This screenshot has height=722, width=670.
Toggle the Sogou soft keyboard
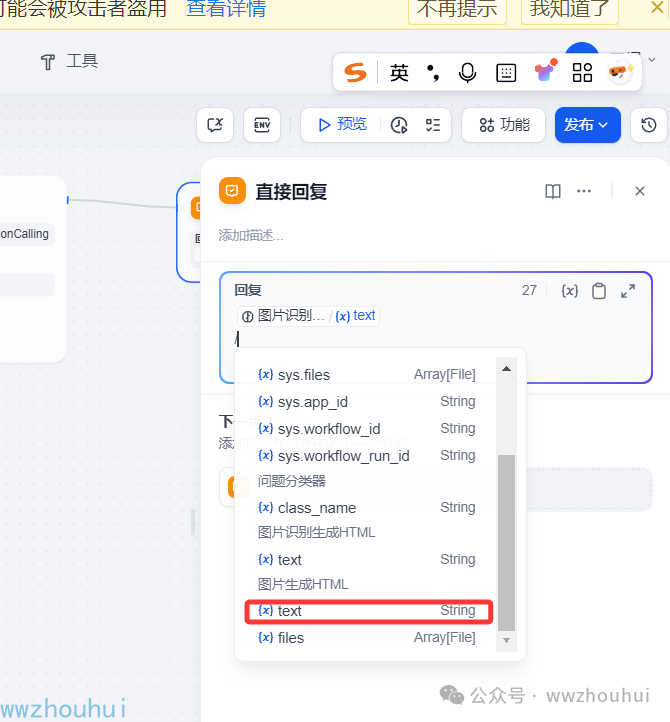coord(506,72)
